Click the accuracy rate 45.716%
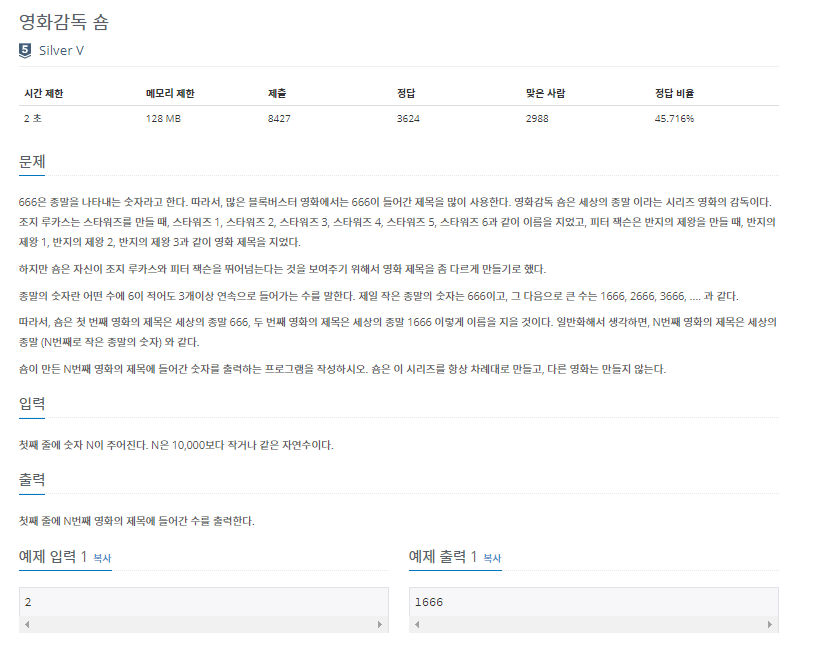Image resolution: width=827 pixels, height=650 pixels. click(674, 119)
